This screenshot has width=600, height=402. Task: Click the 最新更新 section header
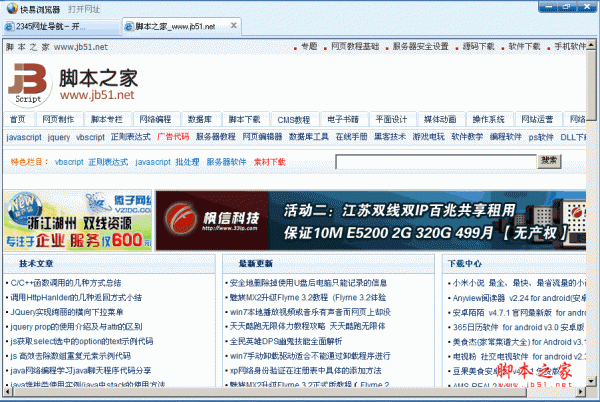tap(256, 264)
